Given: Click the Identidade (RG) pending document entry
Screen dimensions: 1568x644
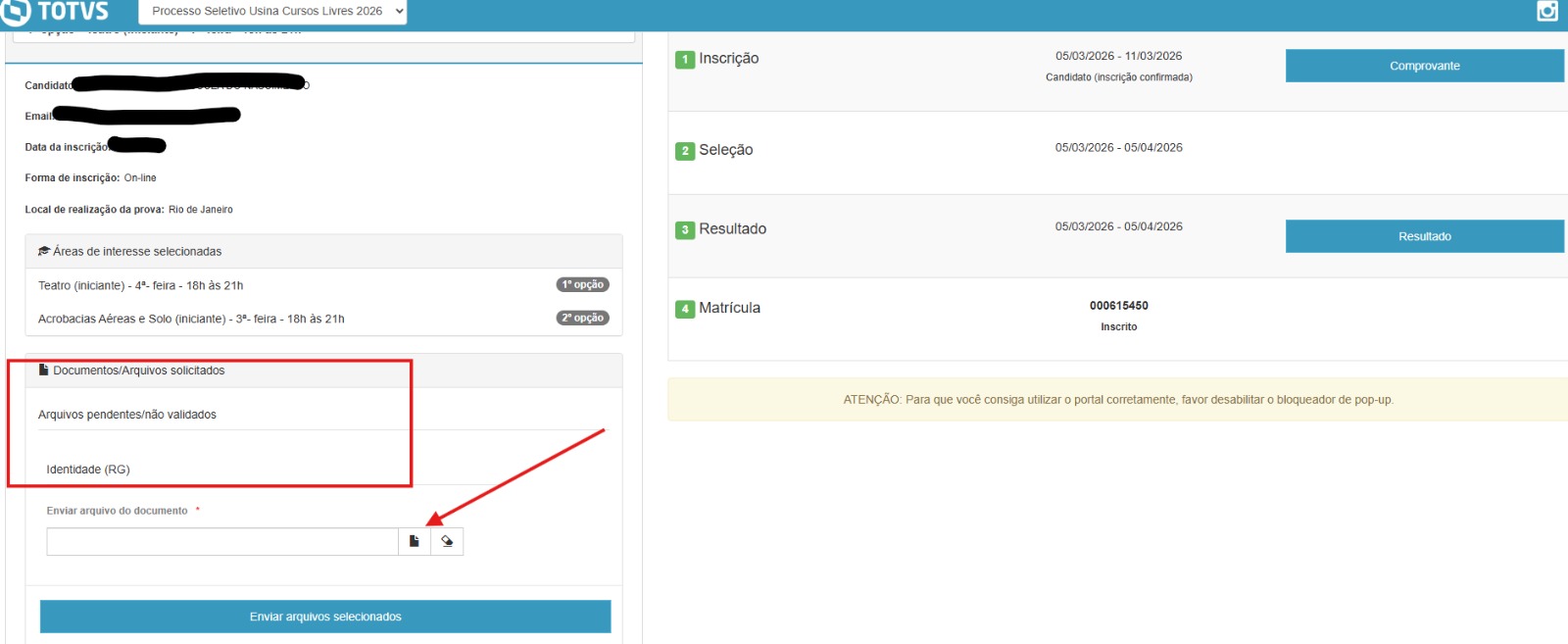Looking at the screenshot, I should coord(88,470).
